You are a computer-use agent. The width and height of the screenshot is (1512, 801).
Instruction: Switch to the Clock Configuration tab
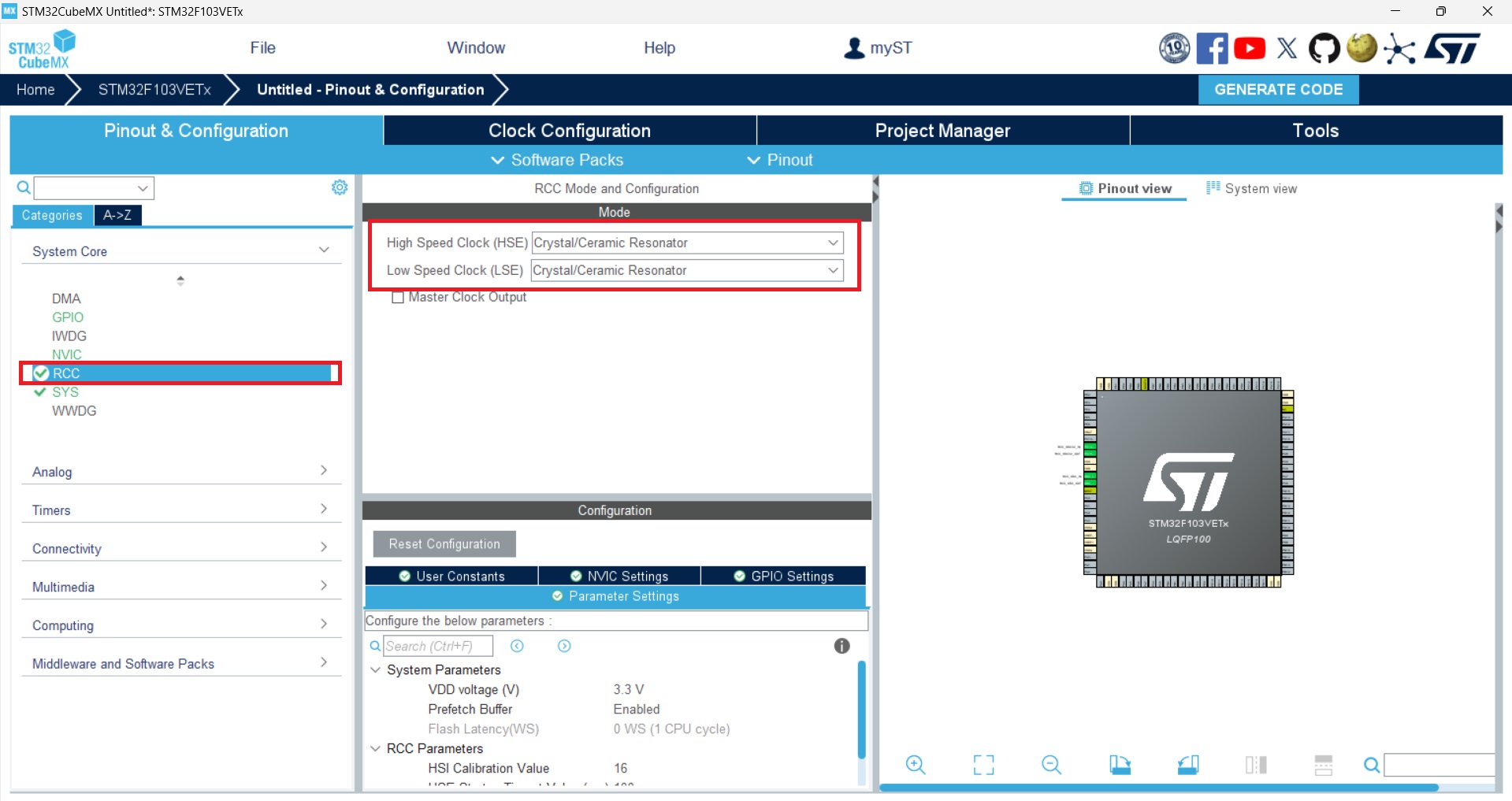[x=570, y=131]
